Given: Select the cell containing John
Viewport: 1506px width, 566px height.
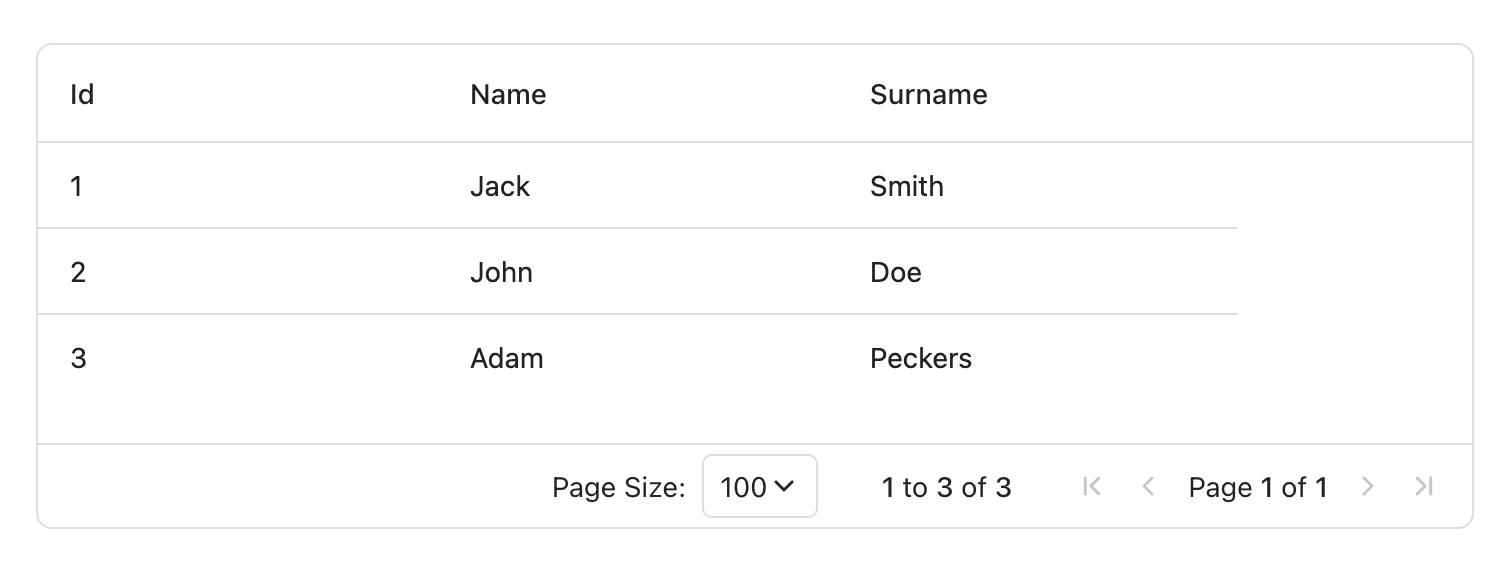Looking at the screenshot, I should (x=638, y=272).
